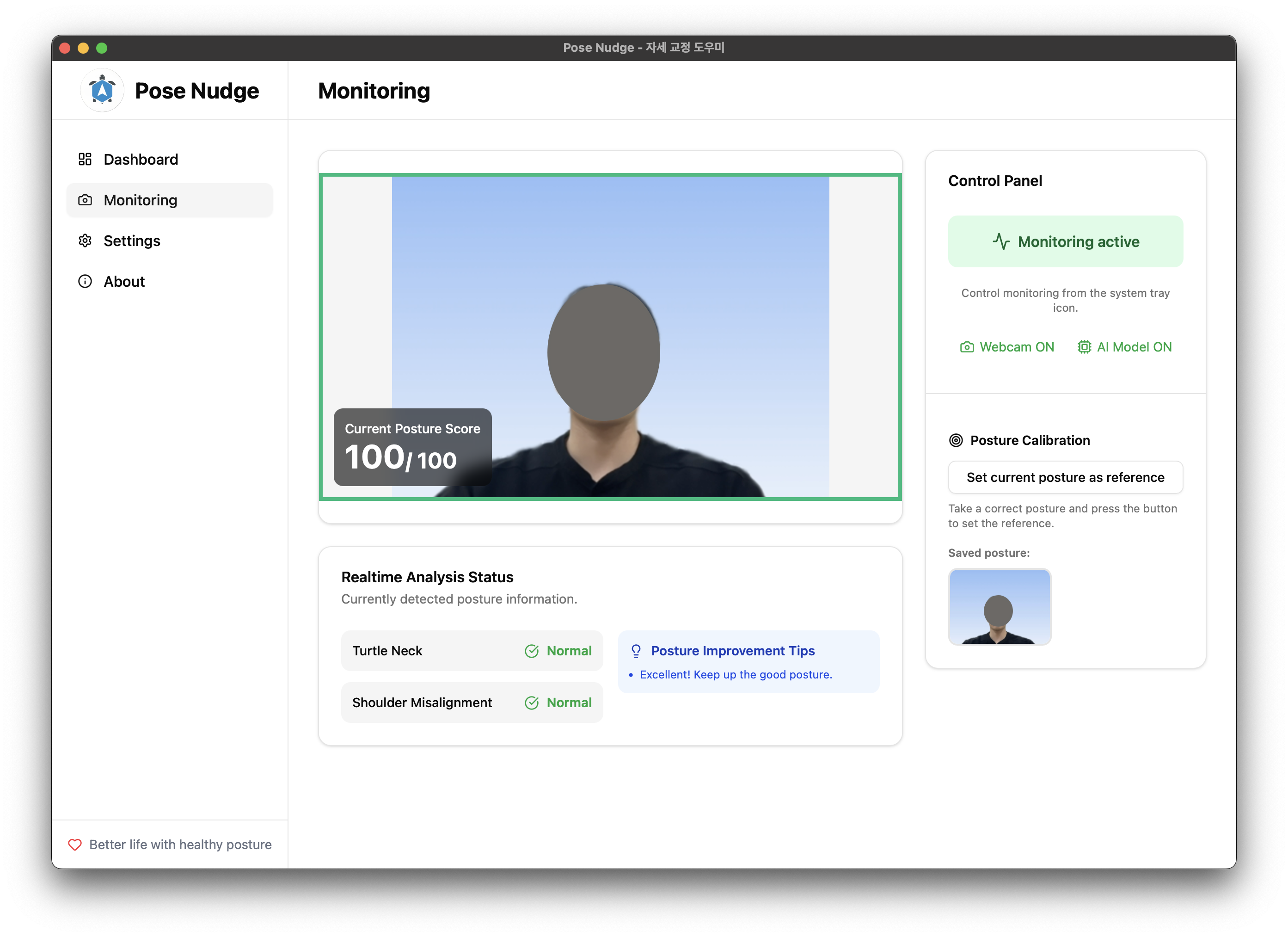
Task: Select the saved posture thumbnail
Action: 1000,606
